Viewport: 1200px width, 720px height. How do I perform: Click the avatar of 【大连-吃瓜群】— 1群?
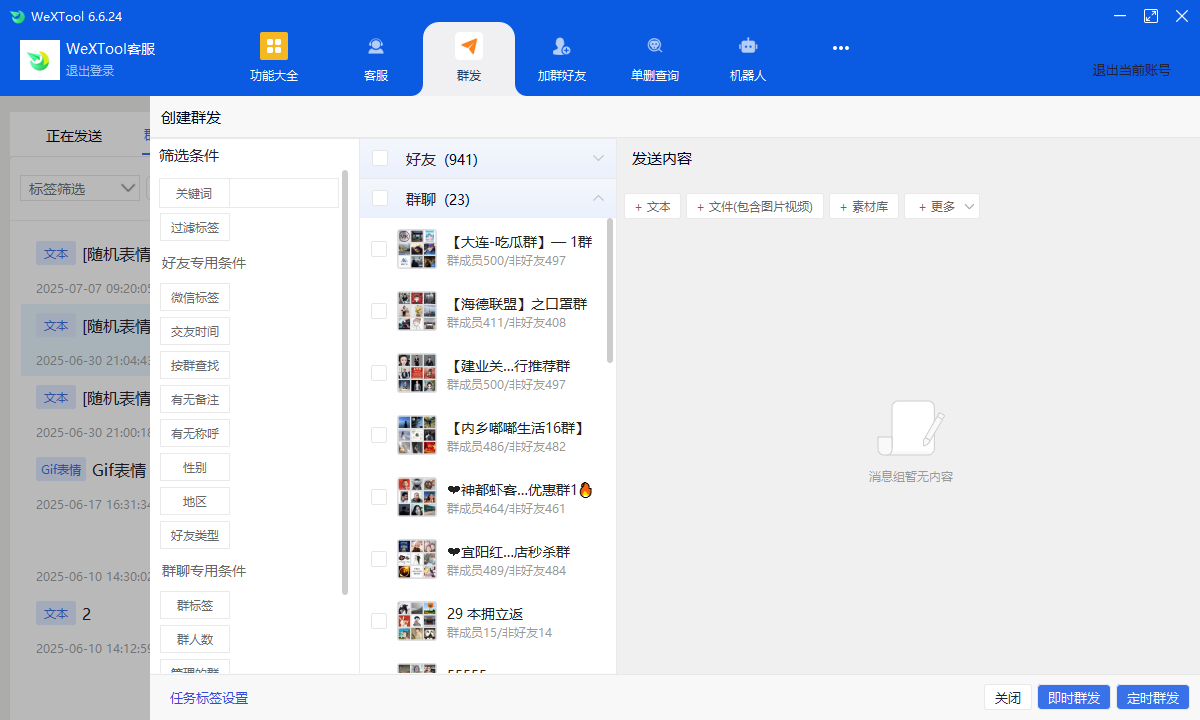(x=417, y=249)
